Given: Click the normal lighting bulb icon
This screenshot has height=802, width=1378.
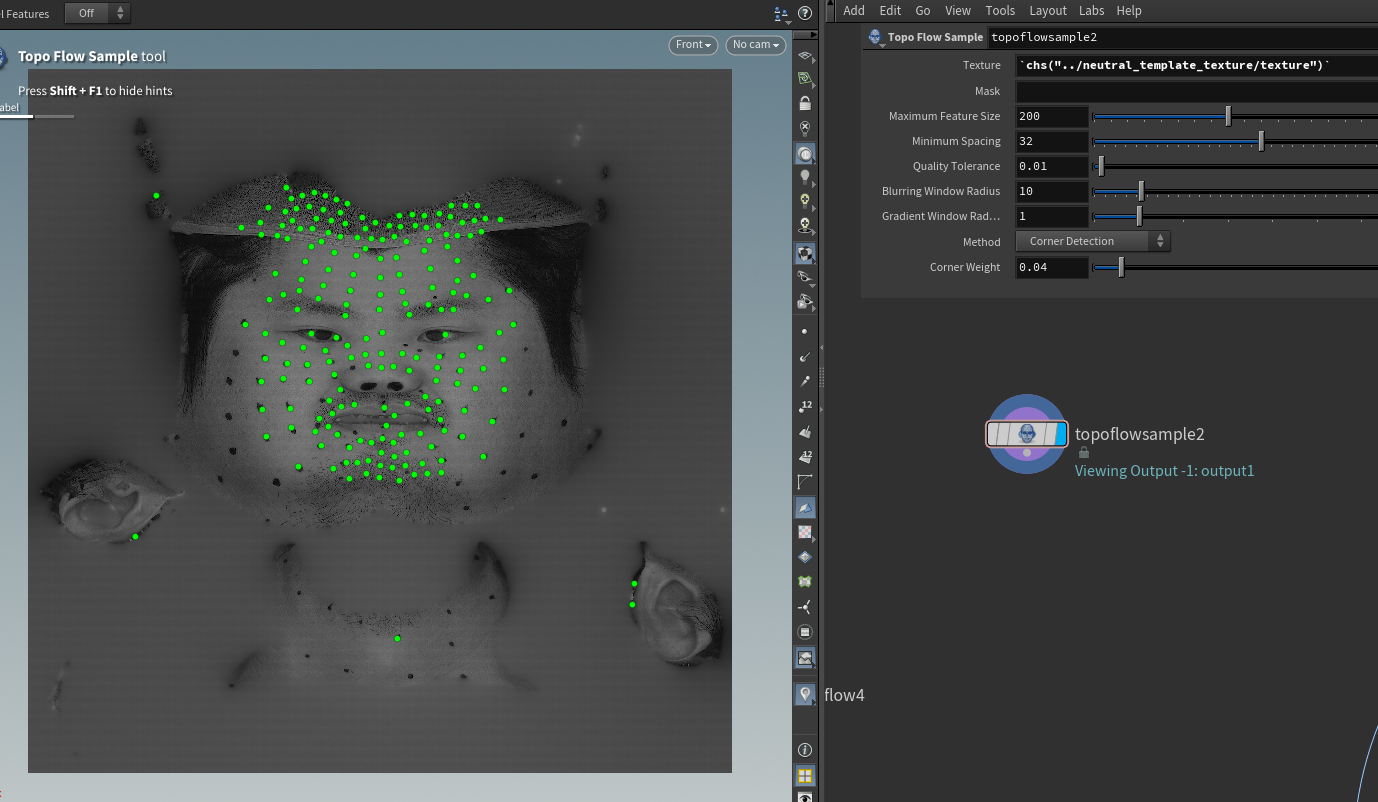Looking at the screenshot, I should pos(805,177).
